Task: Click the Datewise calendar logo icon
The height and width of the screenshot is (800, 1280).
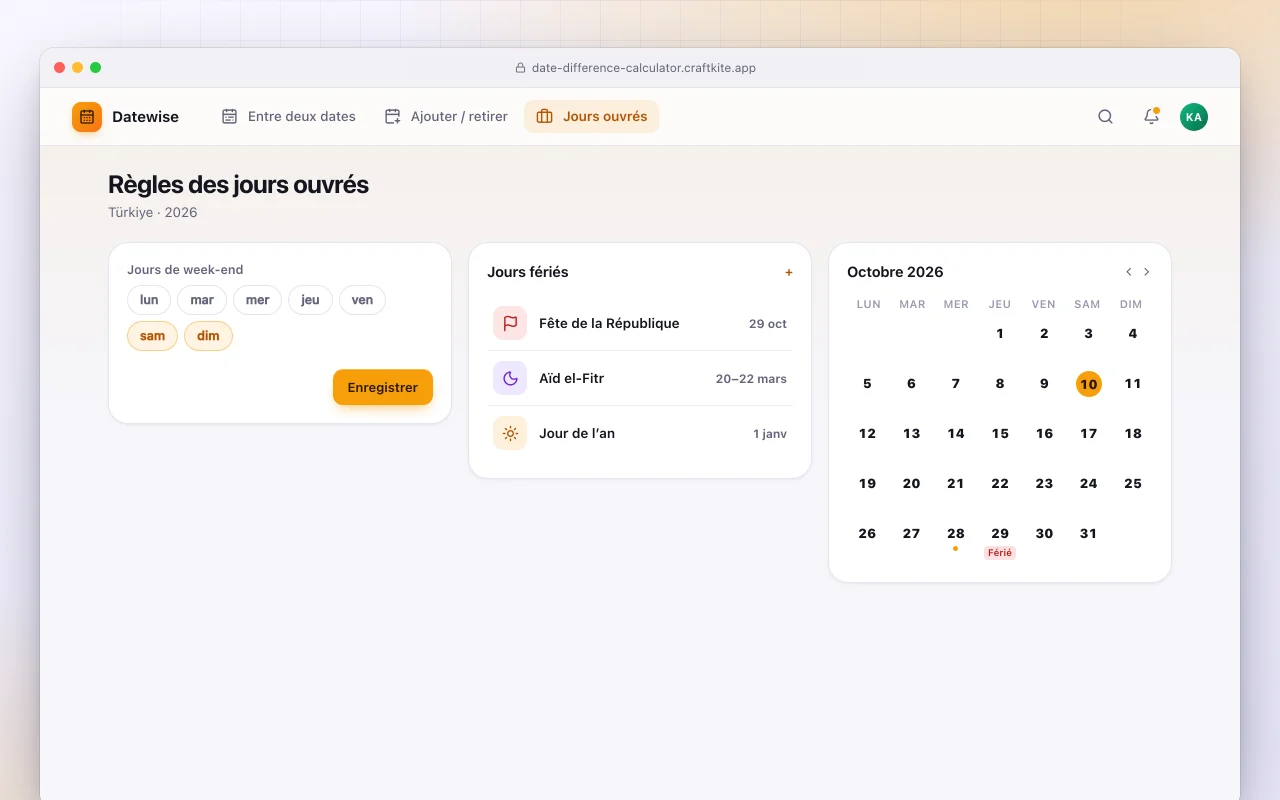Action: (87, 117)
